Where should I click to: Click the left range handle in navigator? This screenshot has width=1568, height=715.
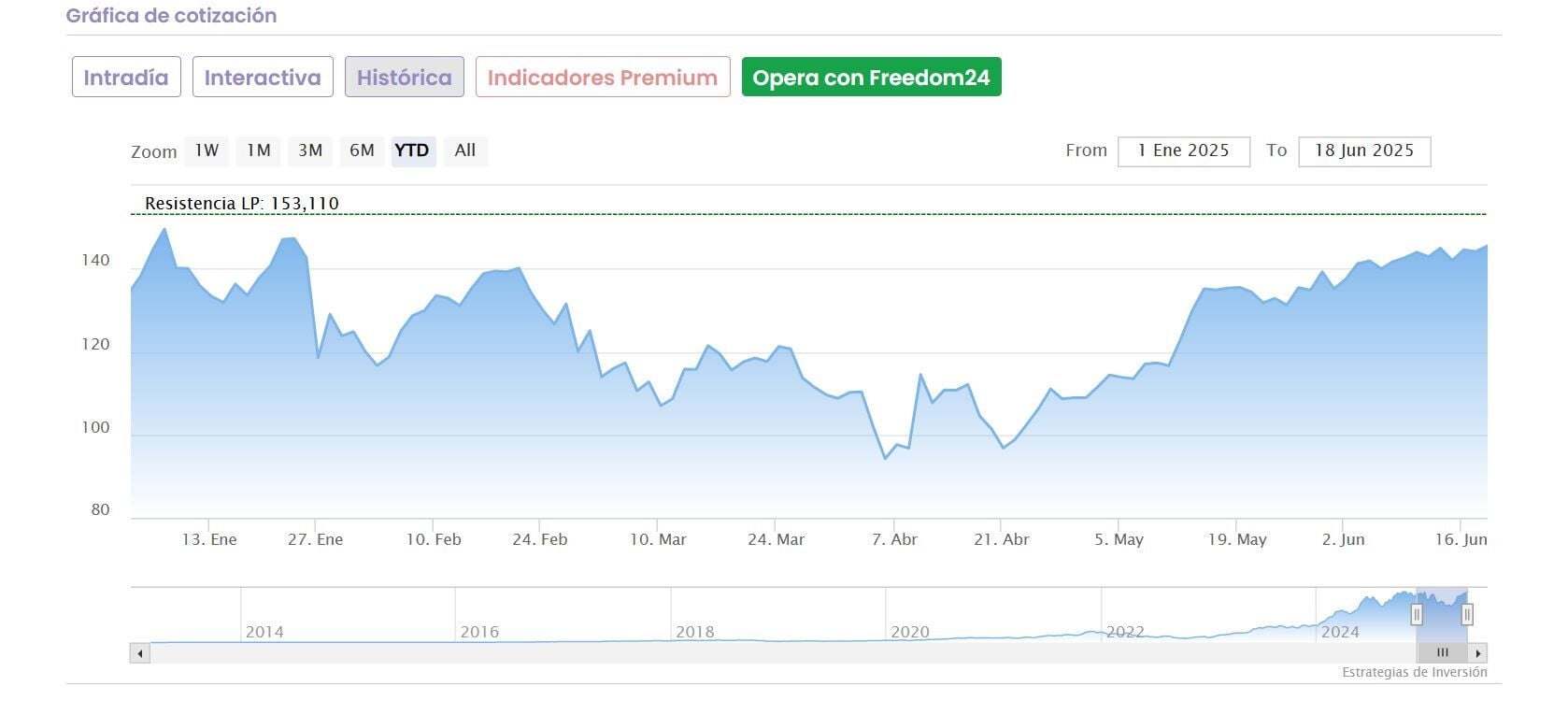coord(1417,614)
